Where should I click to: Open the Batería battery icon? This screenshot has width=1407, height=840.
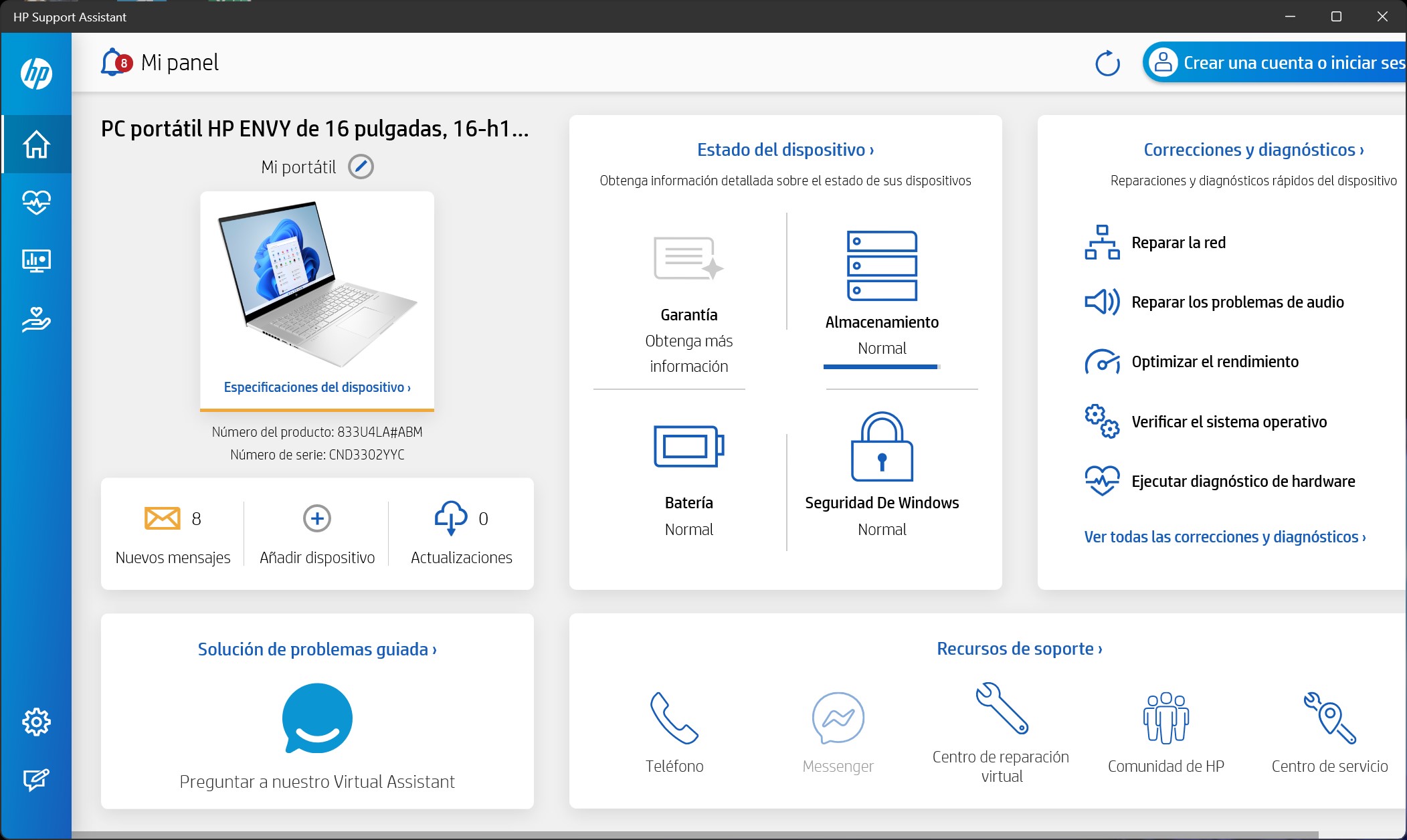688,447
